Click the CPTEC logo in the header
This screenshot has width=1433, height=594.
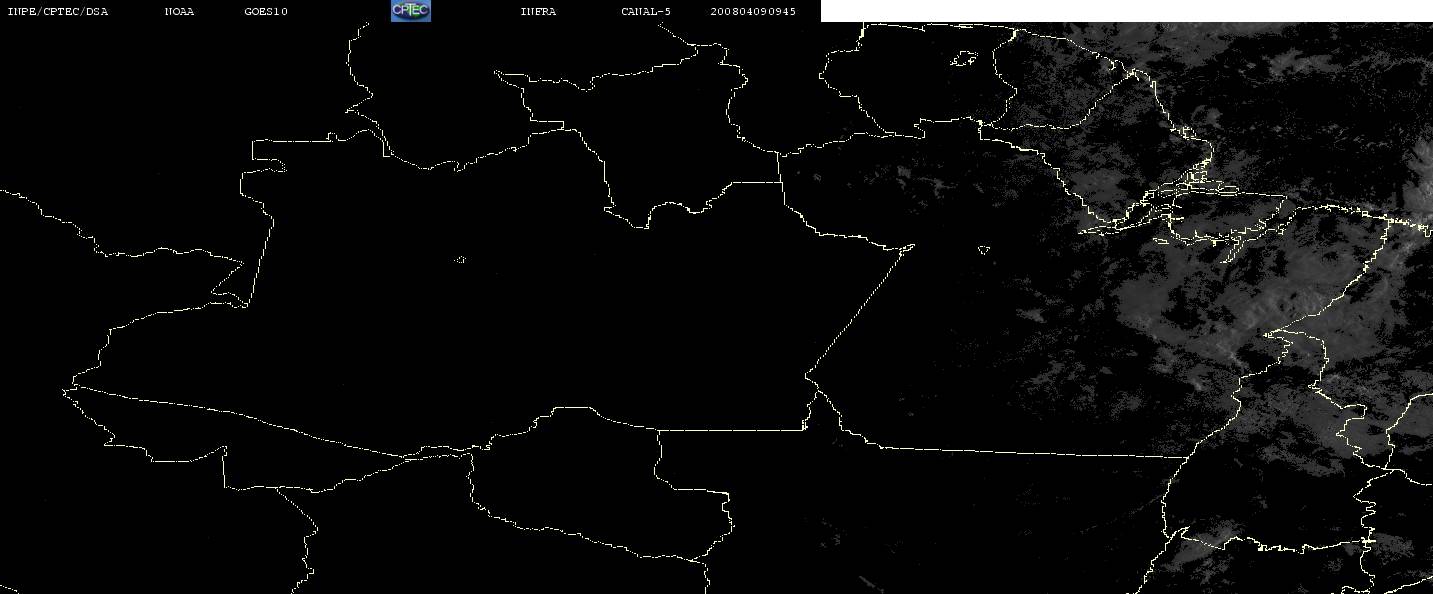pyautogui.click(x=410, y=11)
